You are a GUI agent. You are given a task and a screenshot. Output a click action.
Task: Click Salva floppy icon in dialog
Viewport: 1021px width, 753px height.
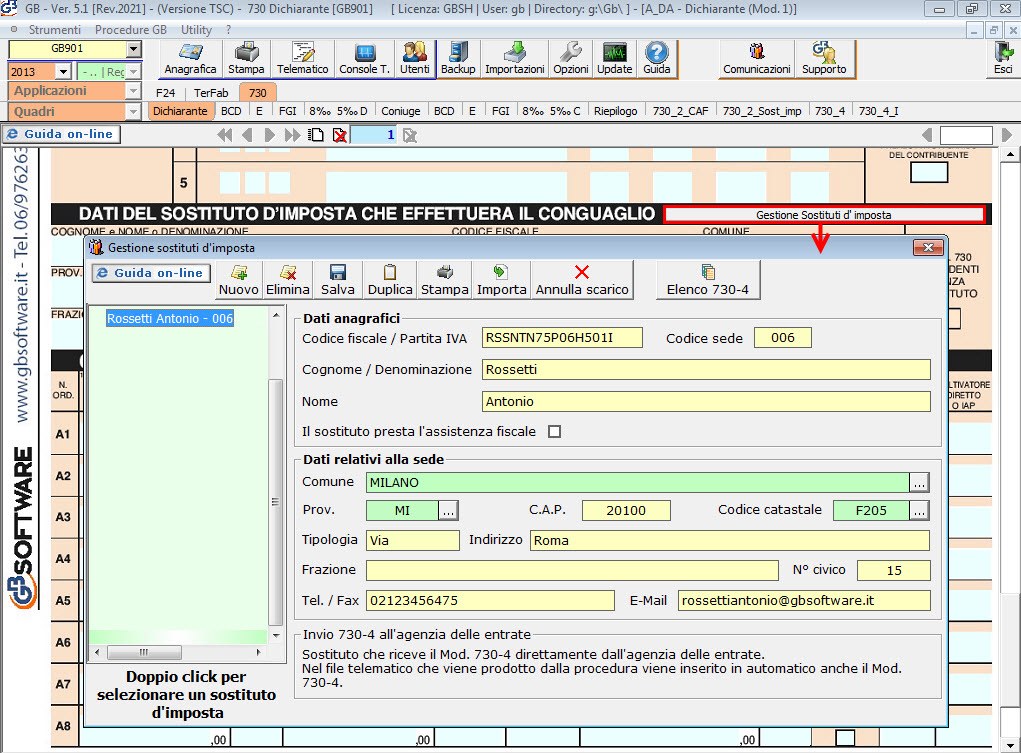tap(338, 280)
